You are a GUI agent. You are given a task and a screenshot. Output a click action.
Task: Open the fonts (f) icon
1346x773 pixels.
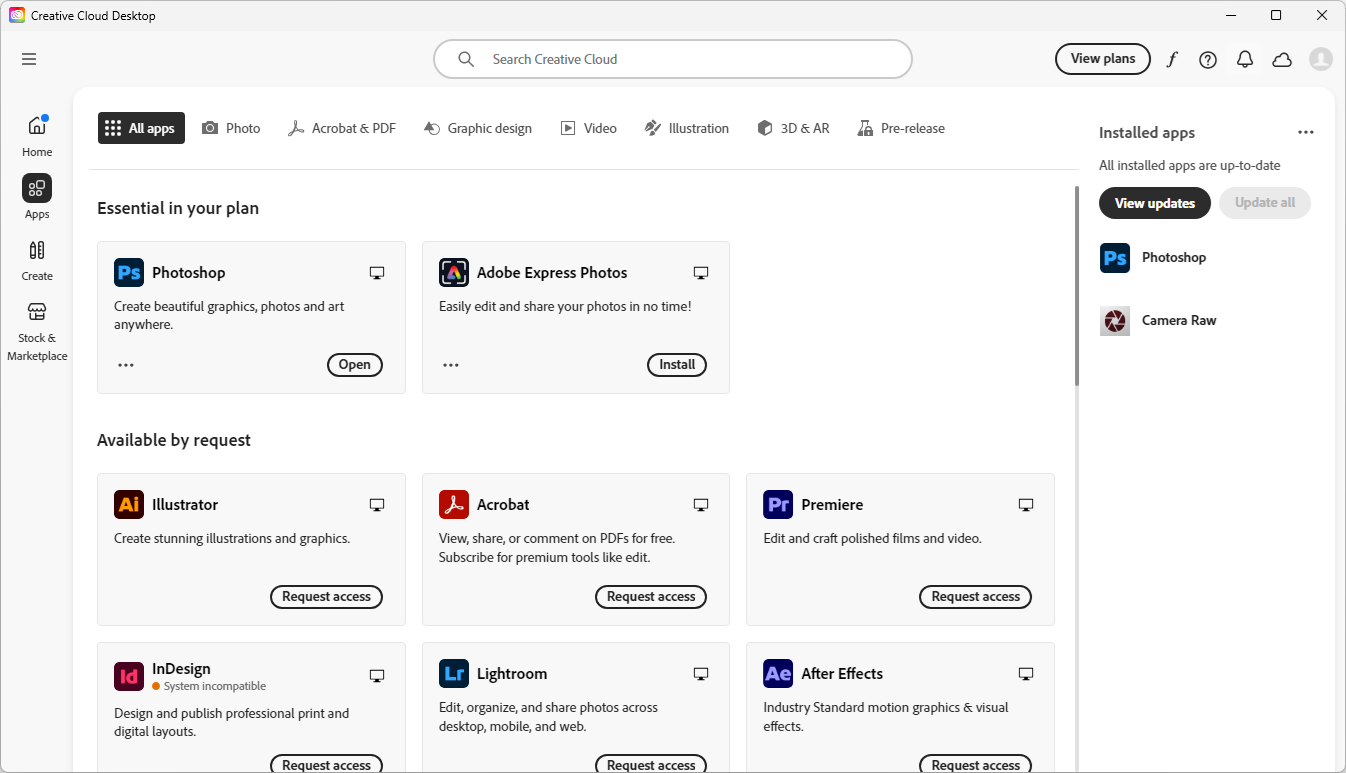click(x=1172, y=59)
